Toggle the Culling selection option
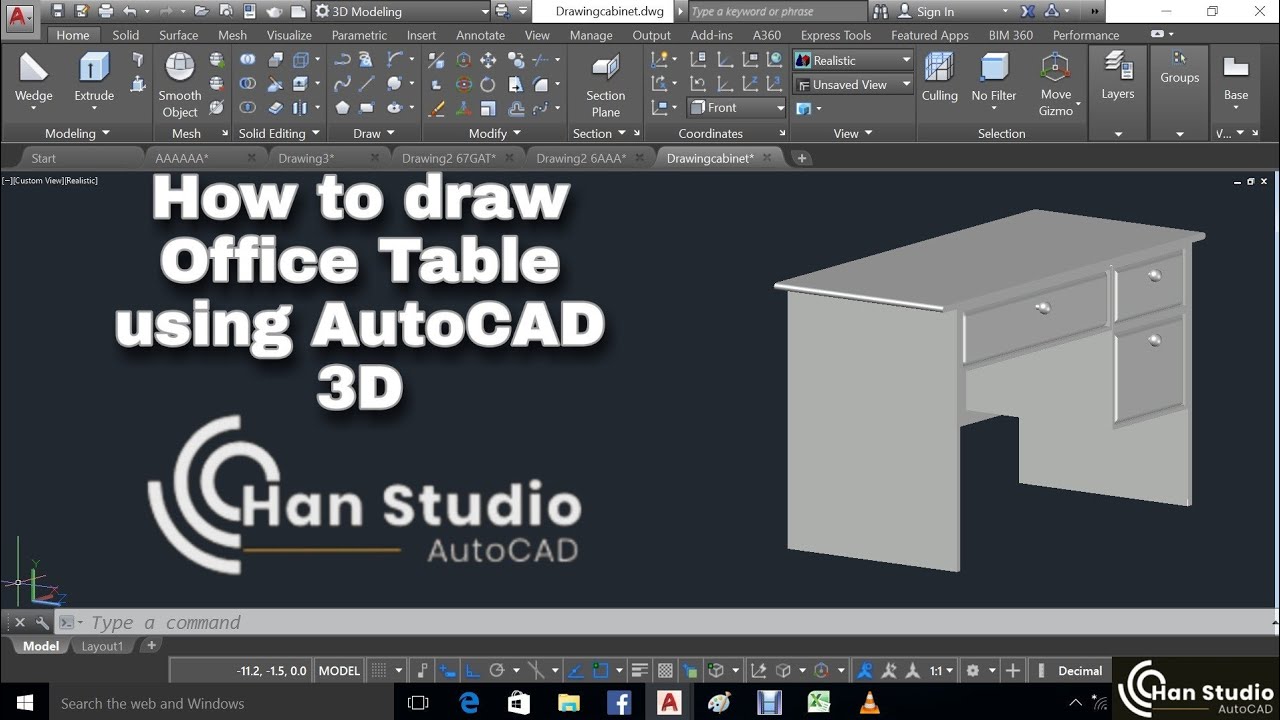Image resolution: width=1280 pixels, height=720 pixels. point(939,78)
